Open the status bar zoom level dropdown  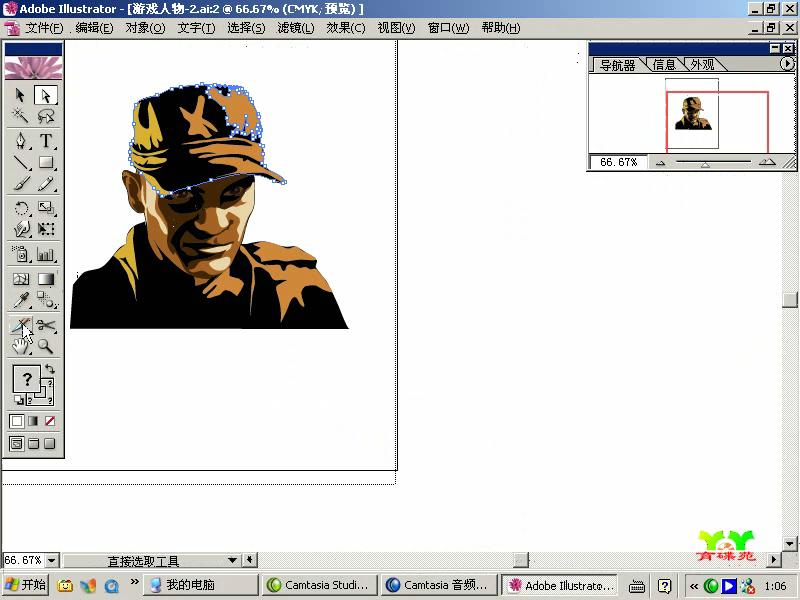(x=52, y=560)
